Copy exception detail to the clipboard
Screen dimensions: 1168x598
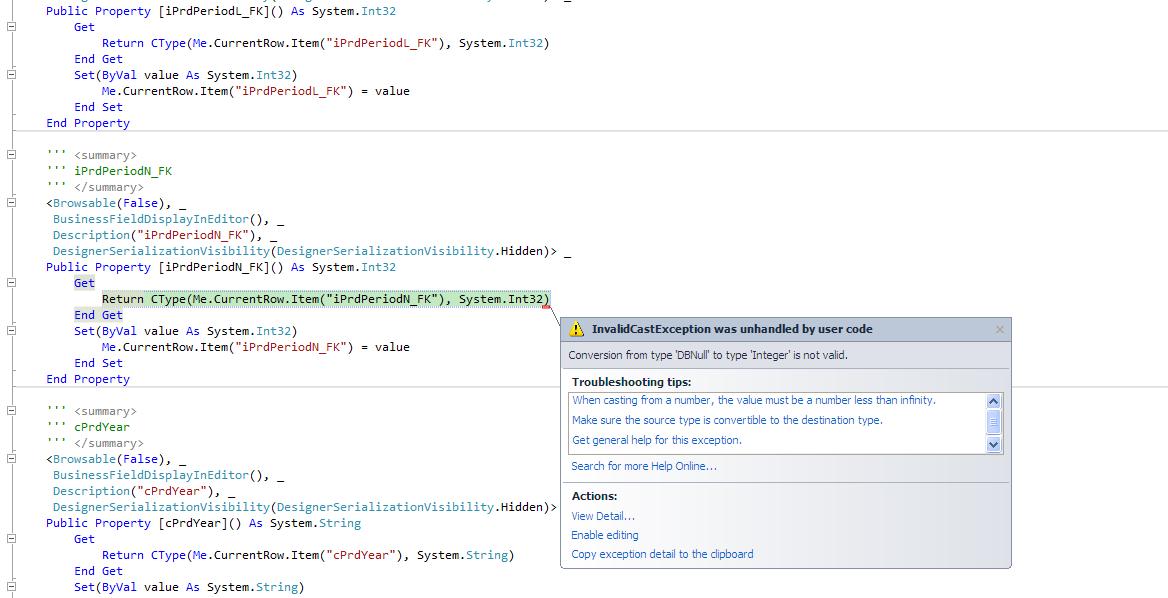pyautogui.click(x=662, y=554)
